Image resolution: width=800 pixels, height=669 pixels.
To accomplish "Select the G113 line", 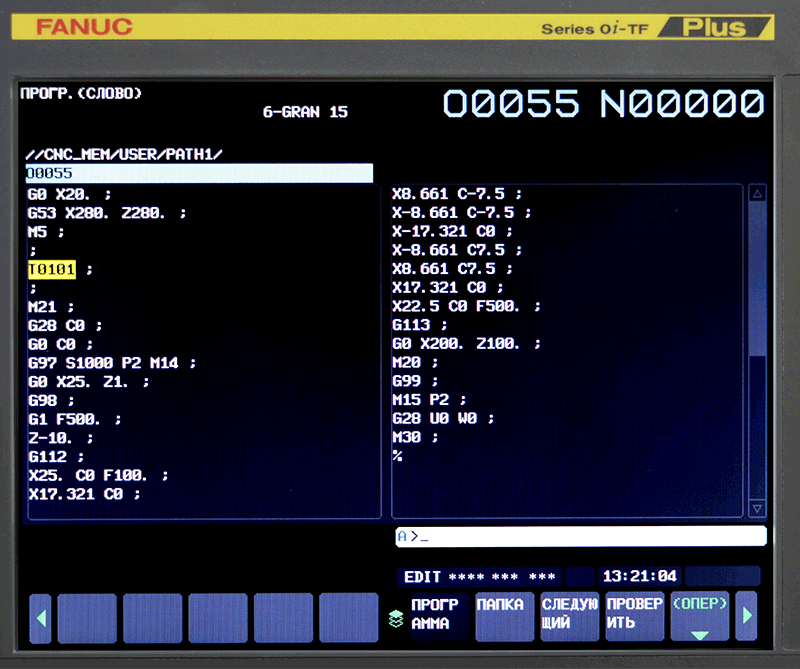I will (419, 325).
